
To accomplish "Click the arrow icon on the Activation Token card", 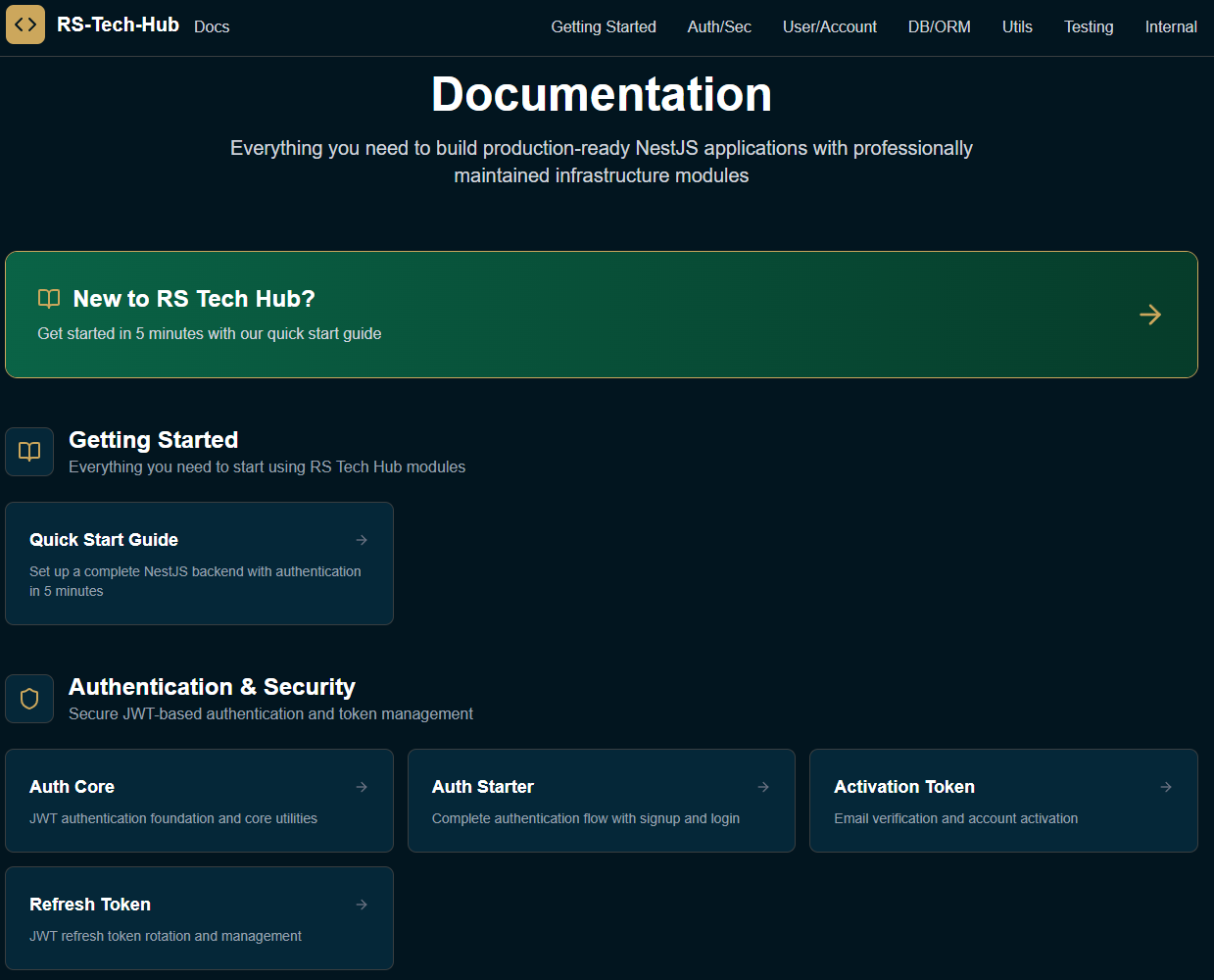I will [1165, 786].
